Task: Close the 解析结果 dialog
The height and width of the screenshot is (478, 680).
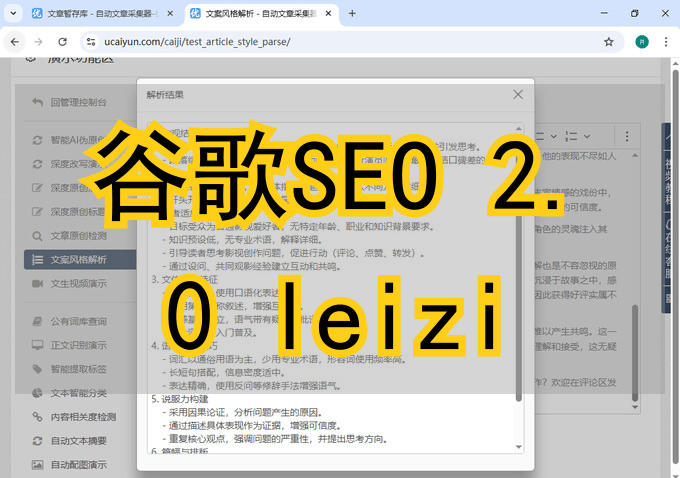Action: (518, 95)
